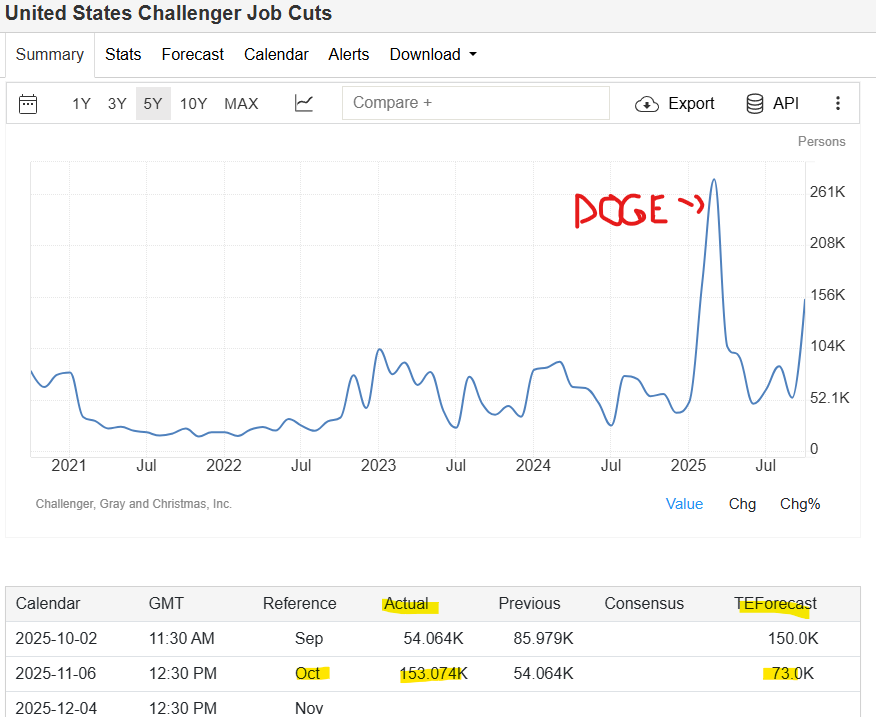Go to the Calendar tab

pos(276,55)
